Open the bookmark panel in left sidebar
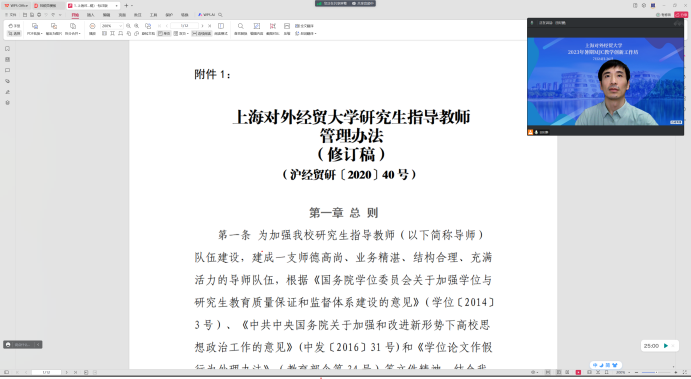Image resolution: width=691 pixels, height=379 pixels. (x=7, y=48)
